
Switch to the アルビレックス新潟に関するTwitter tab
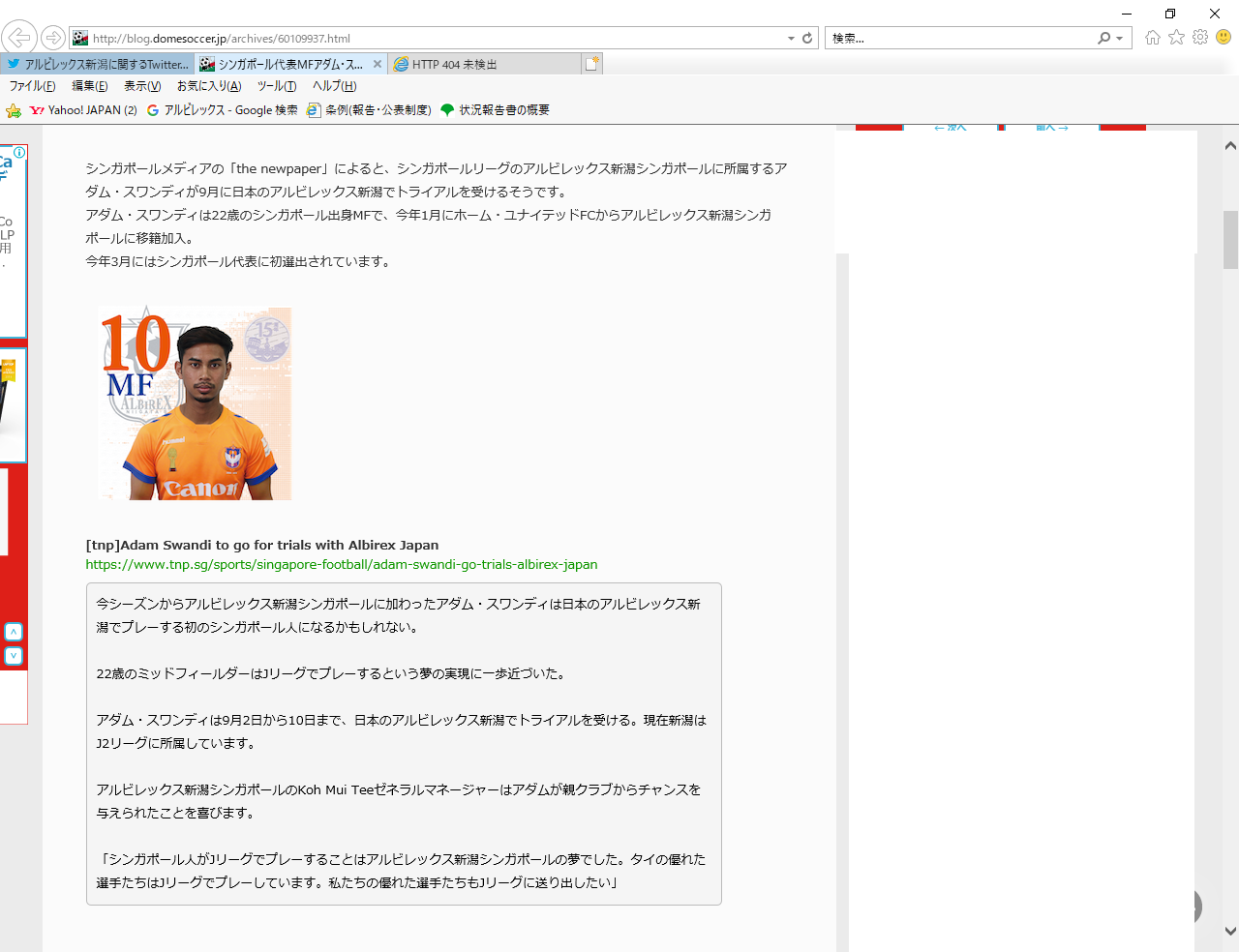[x=97, y=64]
